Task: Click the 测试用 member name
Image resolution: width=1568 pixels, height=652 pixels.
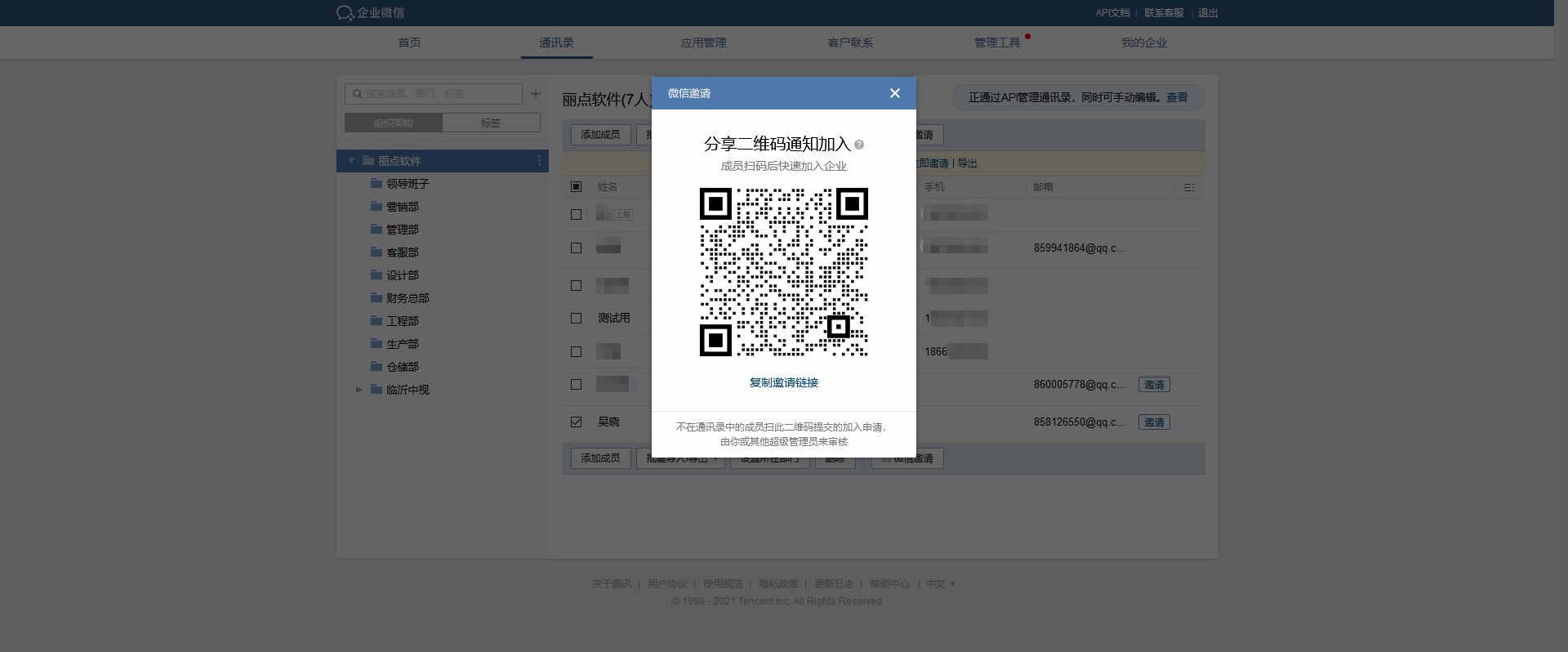Action: pos(614,318)
